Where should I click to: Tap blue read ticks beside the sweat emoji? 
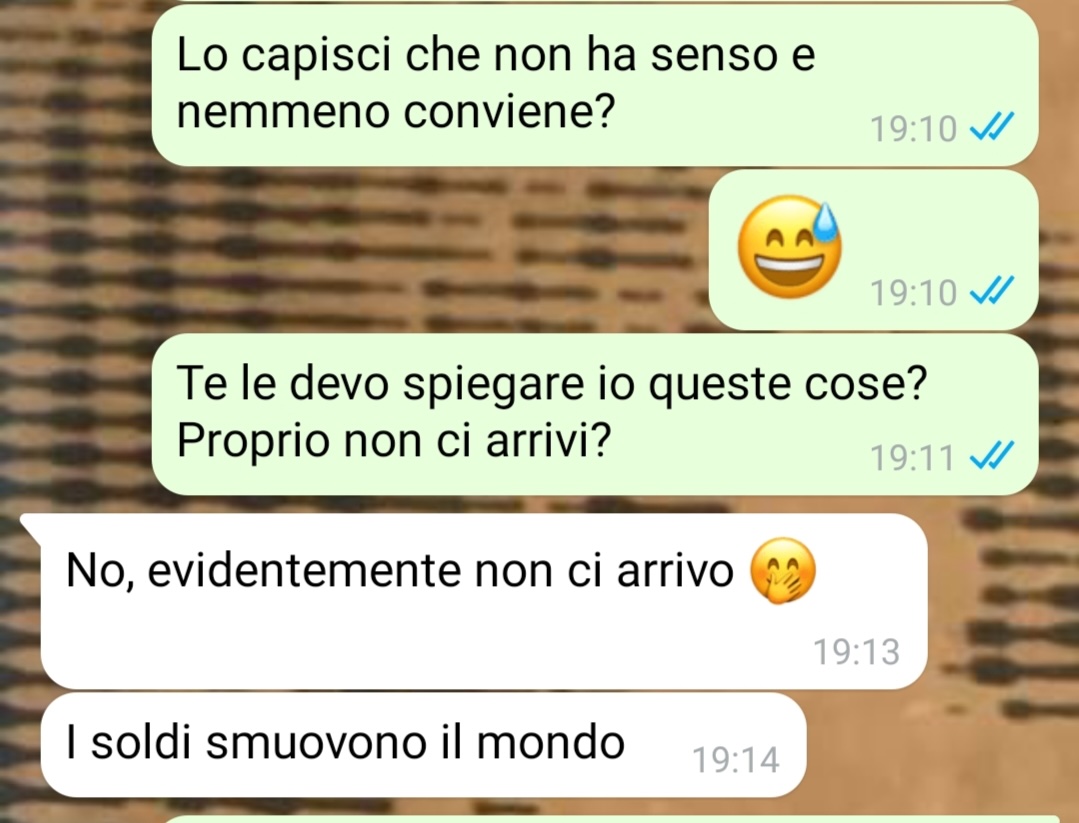[992, 290]
